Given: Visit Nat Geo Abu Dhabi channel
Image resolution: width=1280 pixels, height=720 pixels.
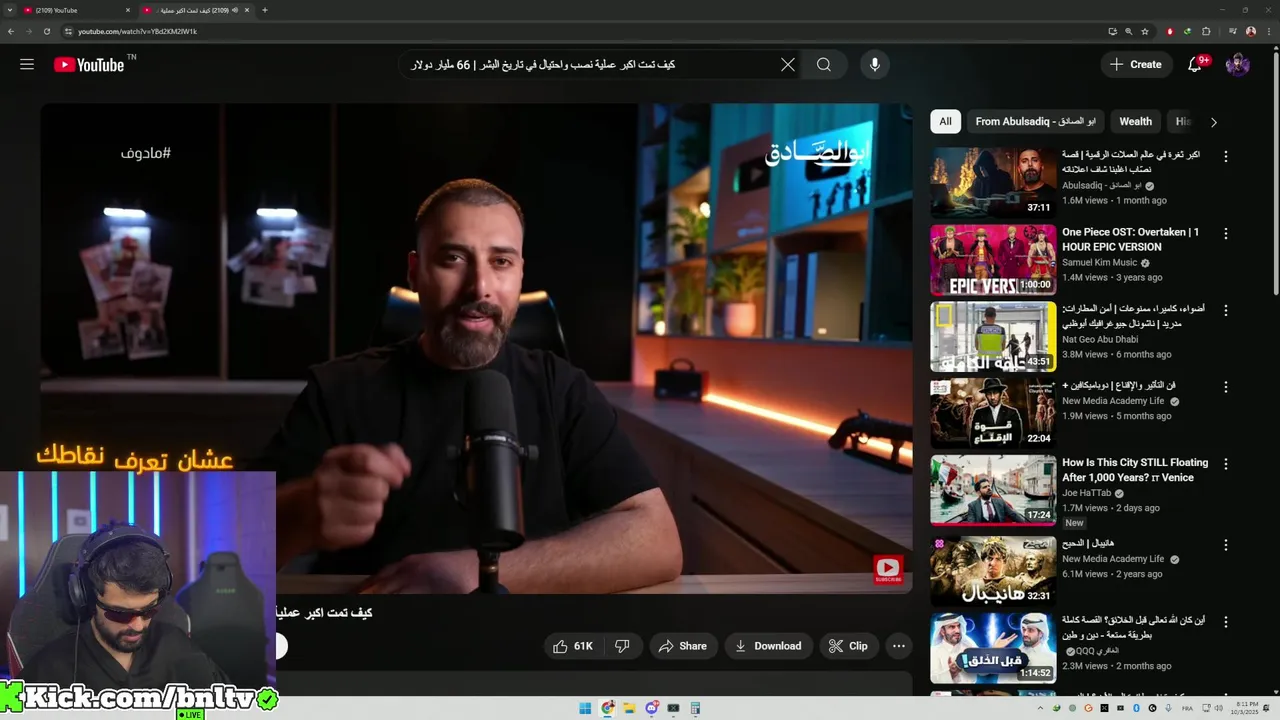Looking at the screenshot, I should coord(1100,340).
